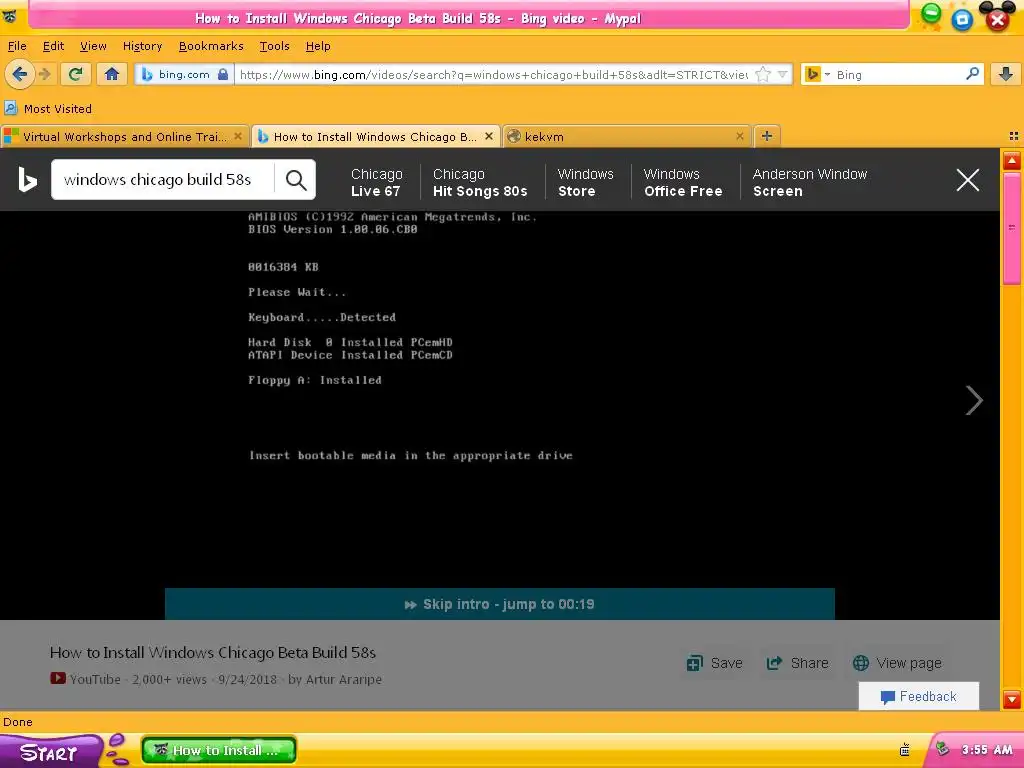Open the downloads arrow button

click(x=1006, y=74)
